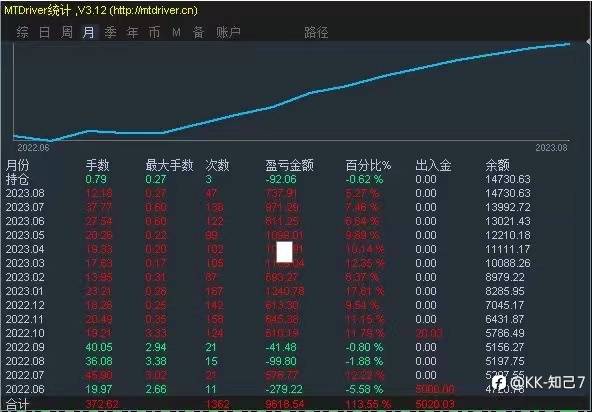Click balance 13992.72 for 2023.07
The image size is (592, 412).
point(508,207)
